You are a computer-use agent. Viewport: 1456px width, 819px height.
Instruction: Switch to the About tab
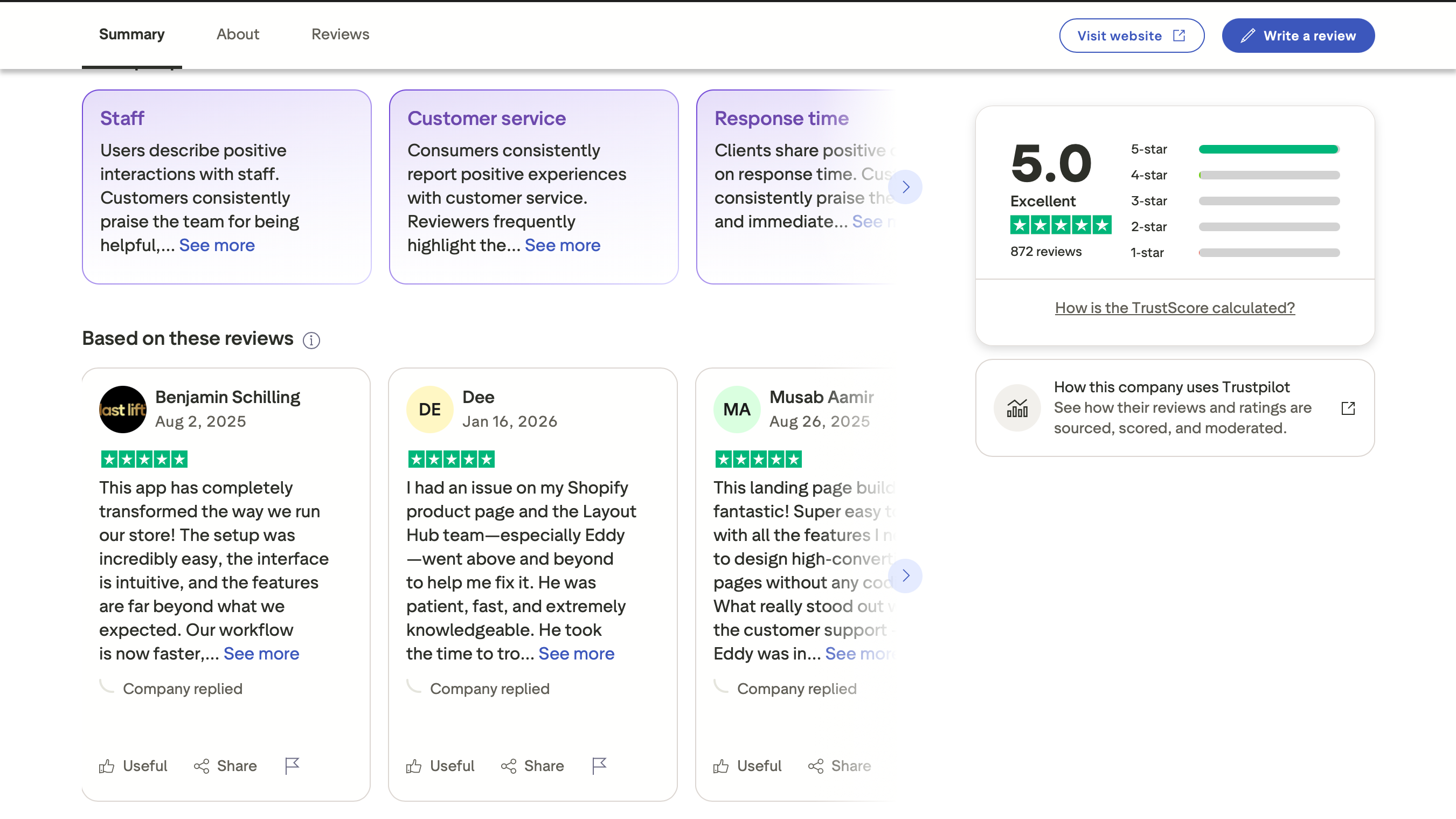(x=238, y=34)
